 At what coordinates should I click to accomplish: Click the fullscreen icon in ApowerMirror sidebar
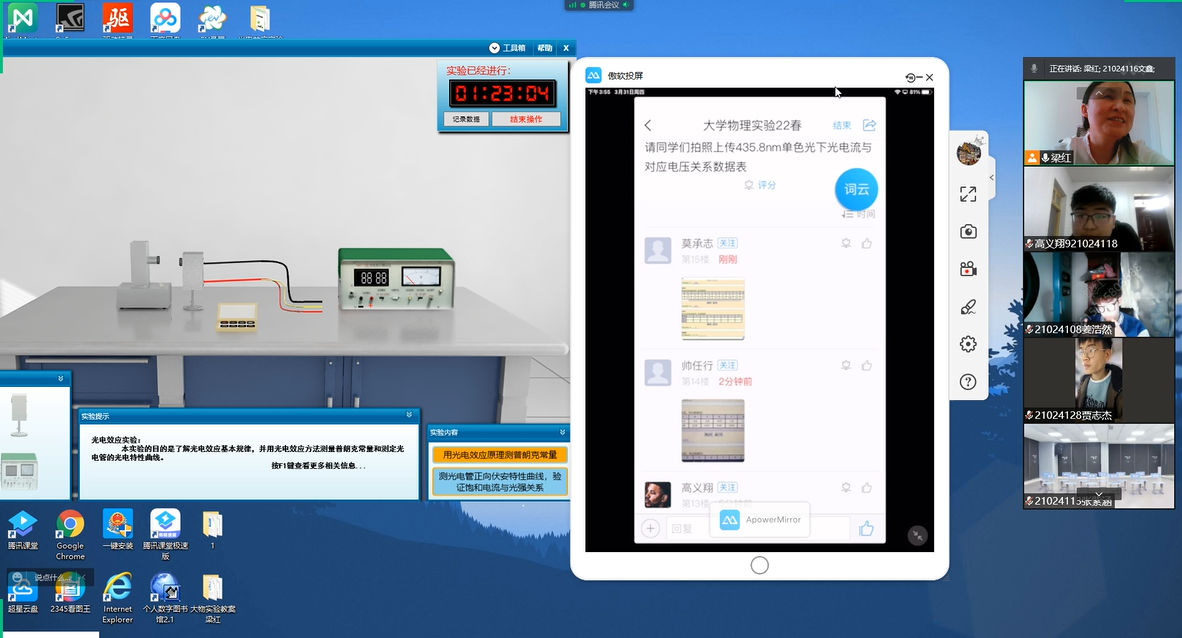click(968, 194)
